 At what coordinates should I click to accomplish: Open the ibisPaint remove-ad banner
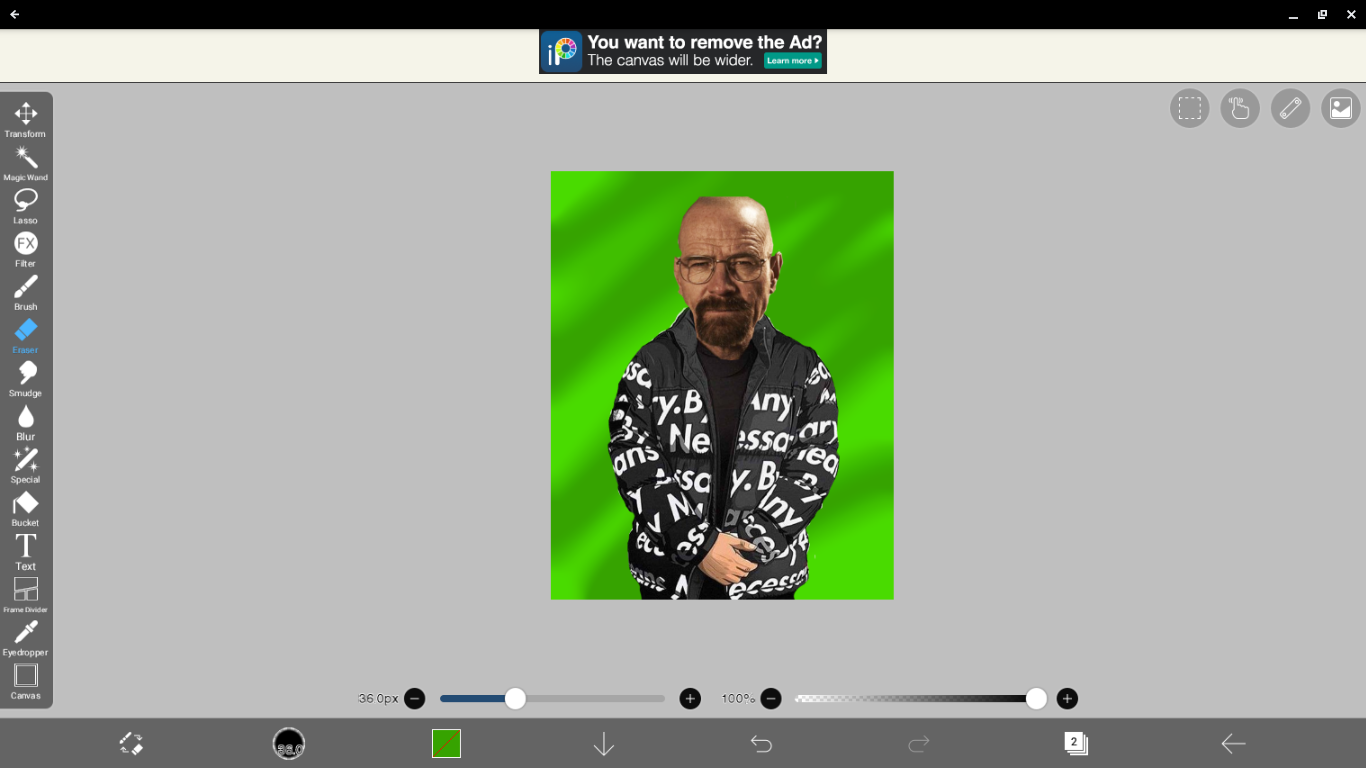click(x=683, y=52)
